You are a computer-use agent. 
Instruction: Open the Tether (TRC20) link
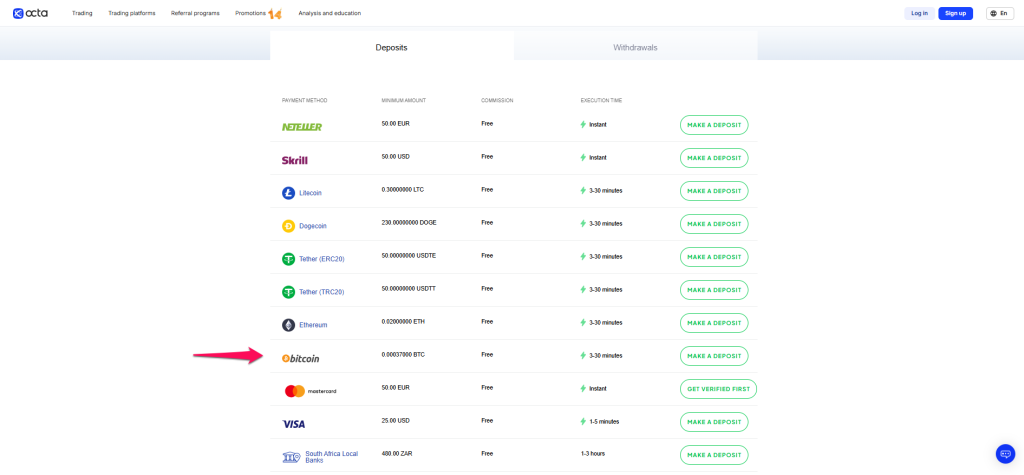click(322, 292)
